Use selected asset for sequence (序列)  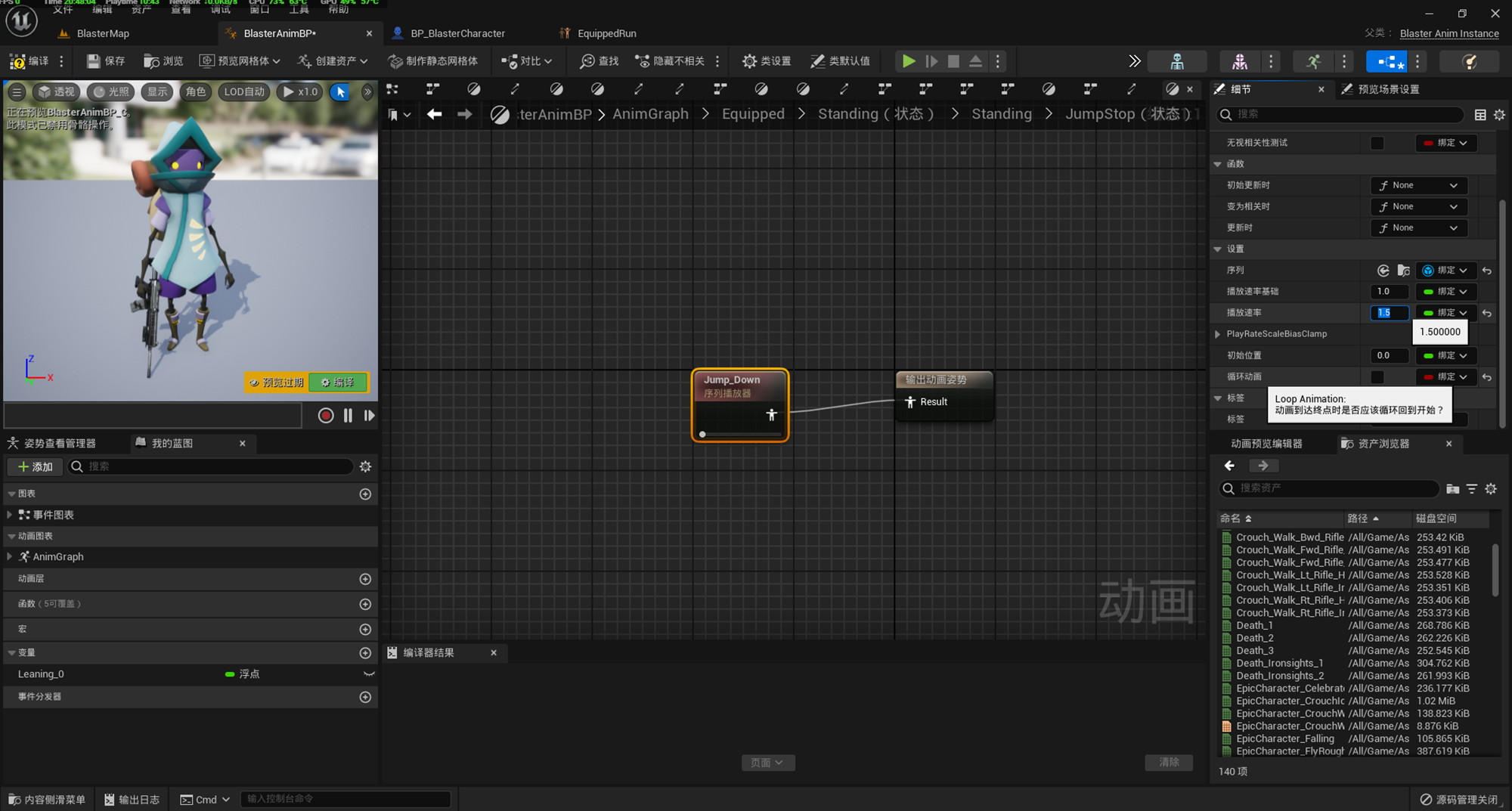click(x=1383, y=271)
